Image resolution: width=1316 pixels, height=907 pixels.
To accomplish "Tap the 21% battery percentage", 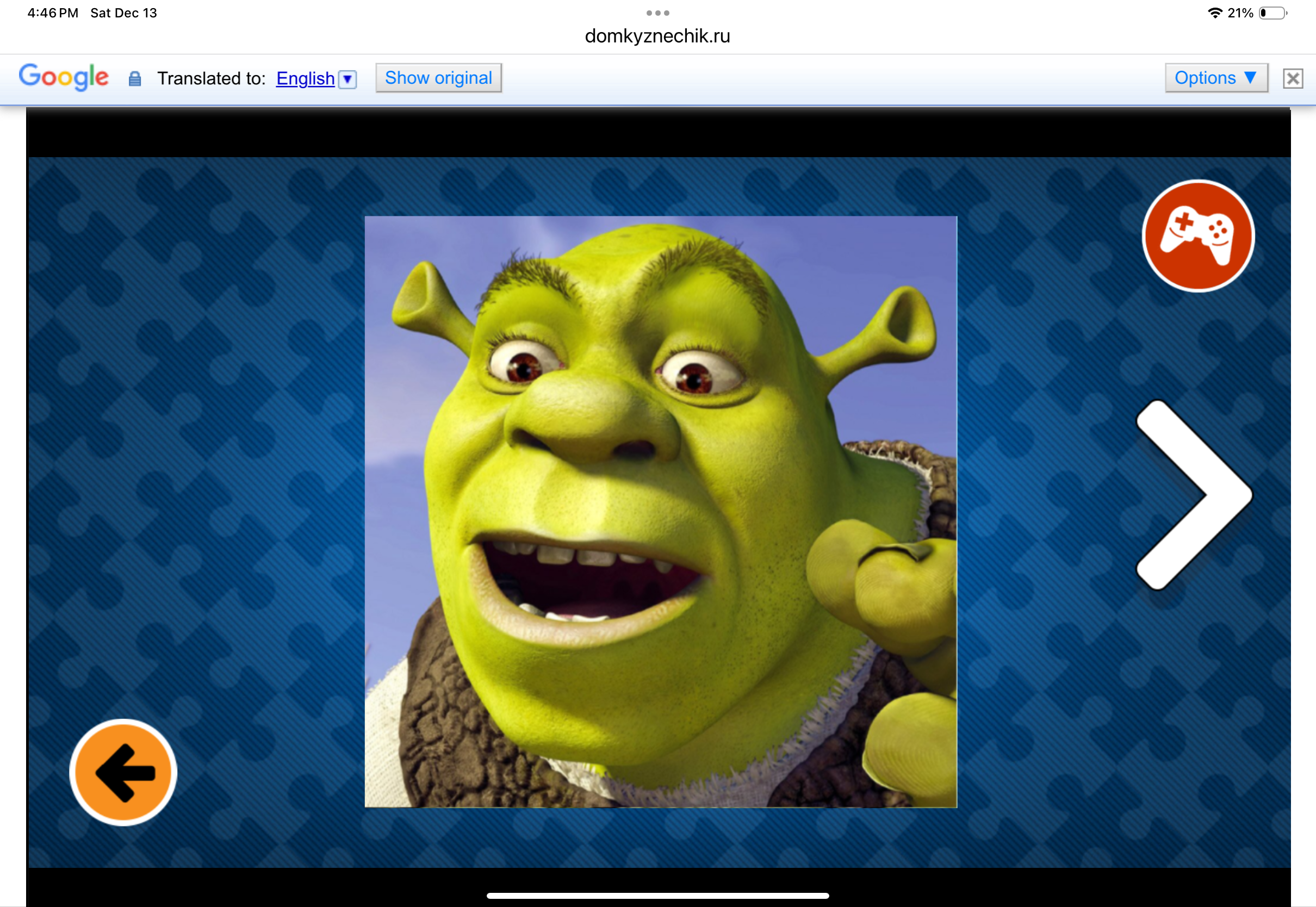I will click(x=1240, y=13).
